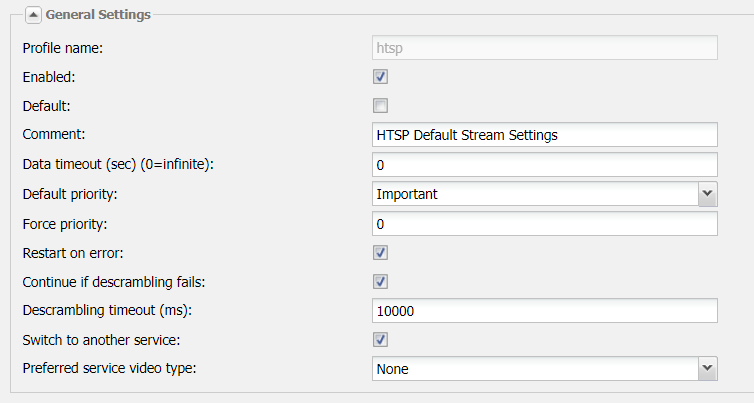The height and width of the screenshot is (403, 754).
Task: Click the greyed-out Profile name field
Action: pyautogui.click(x=544, y=47)
